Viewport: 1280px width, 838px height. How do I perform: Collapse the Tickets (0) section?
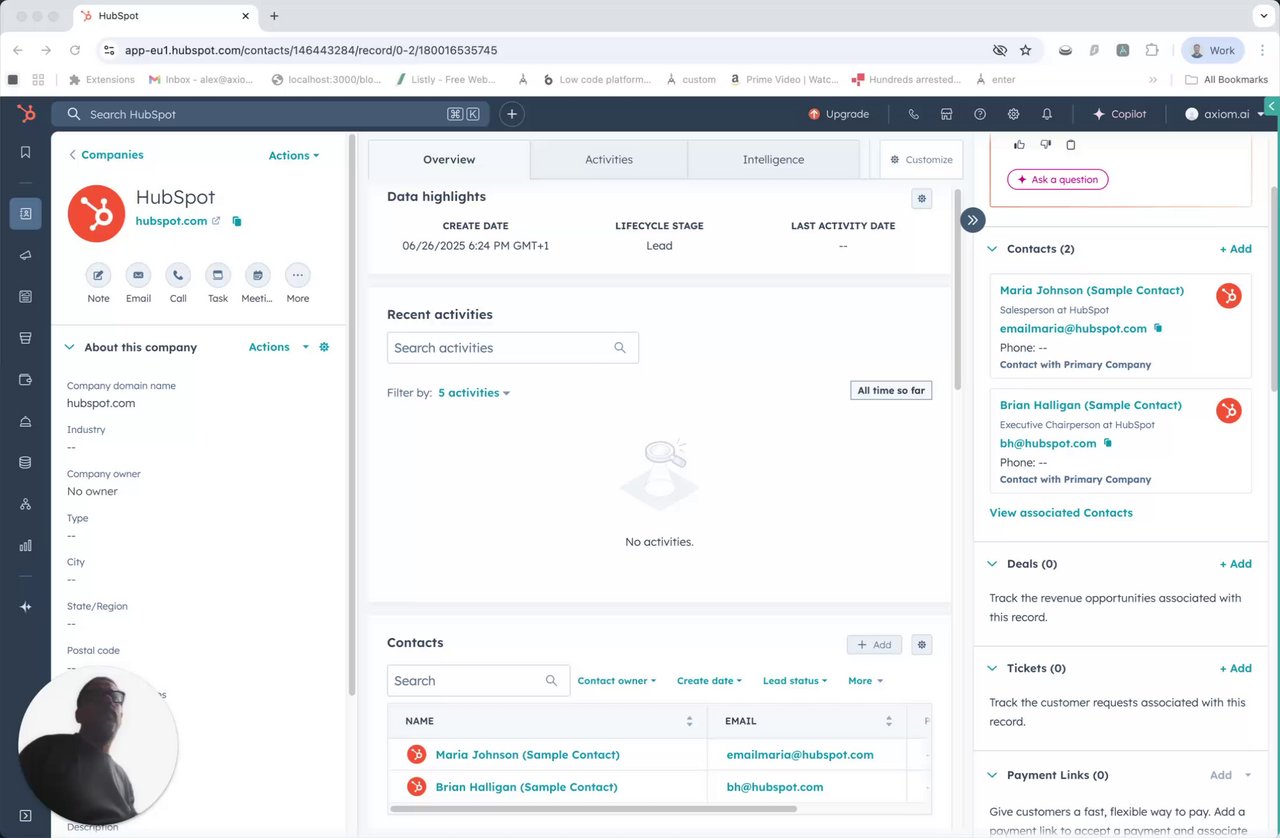coord(992,668)
